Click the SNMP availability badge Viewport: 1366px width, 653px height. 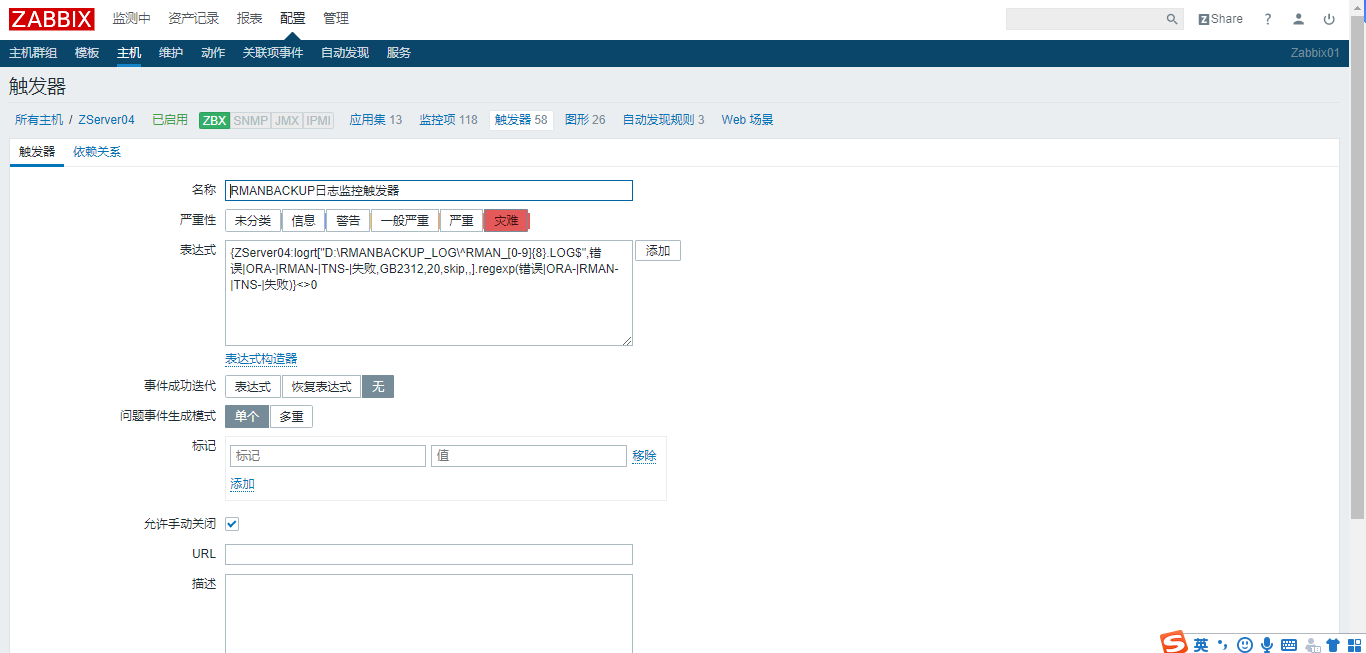pos(250,120)
